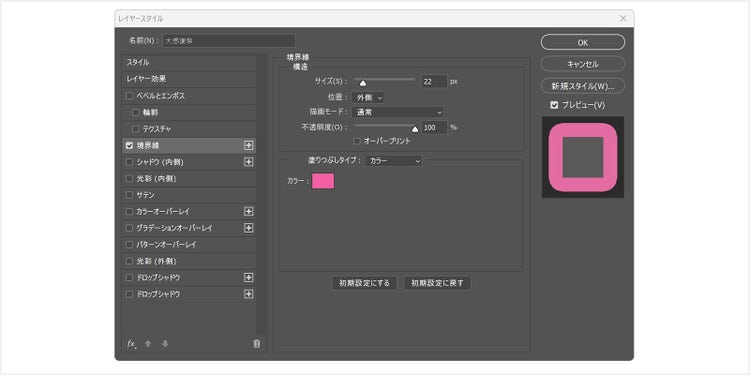Viewport: 750px width, 375px height.
Task: Toggle the プレビュー(V) checkbox
Action: click(x=554, y=105)
